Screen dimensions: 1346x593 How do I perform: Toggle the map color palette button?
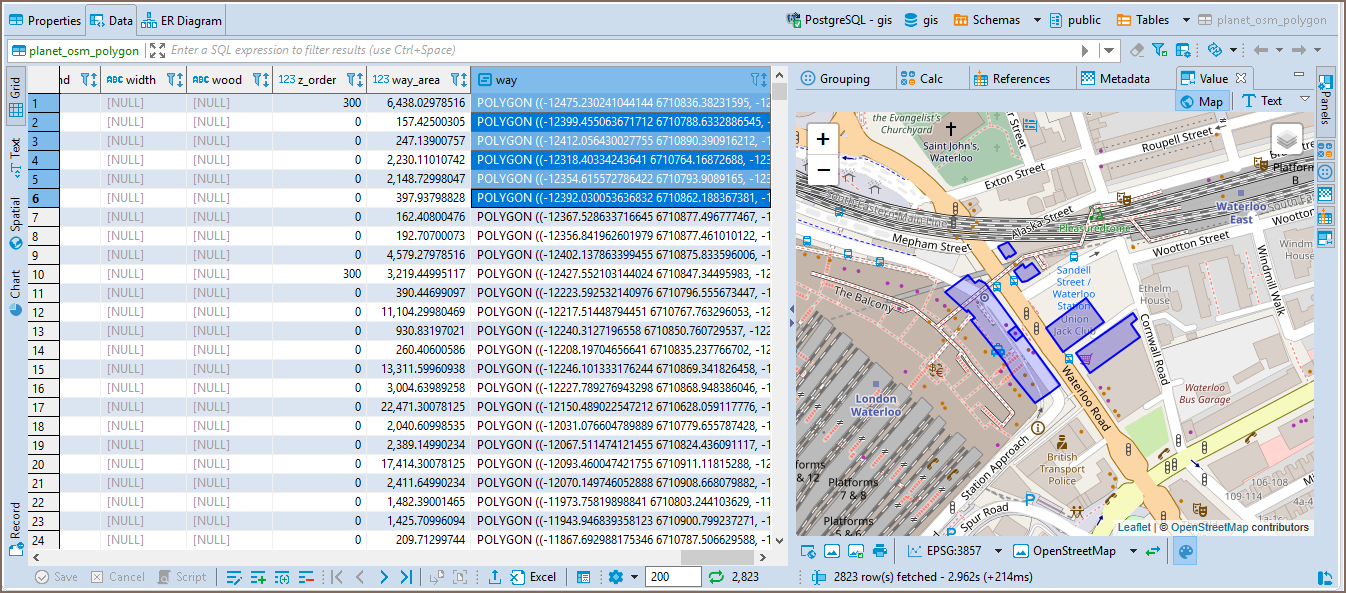point(1184,551)
